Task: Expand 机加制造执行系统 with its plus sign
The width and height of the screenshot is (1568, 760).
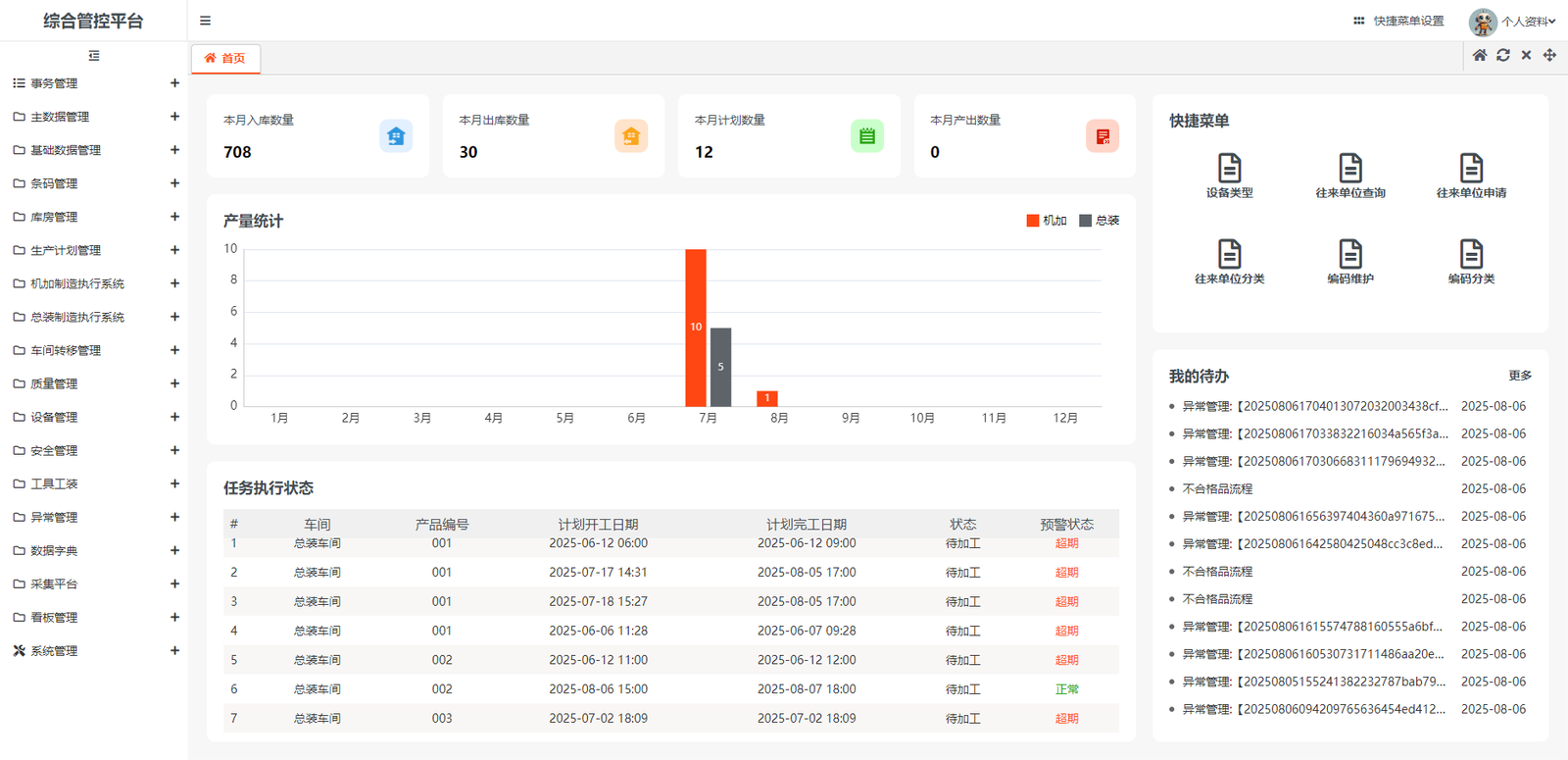Action: click(174, 283)
